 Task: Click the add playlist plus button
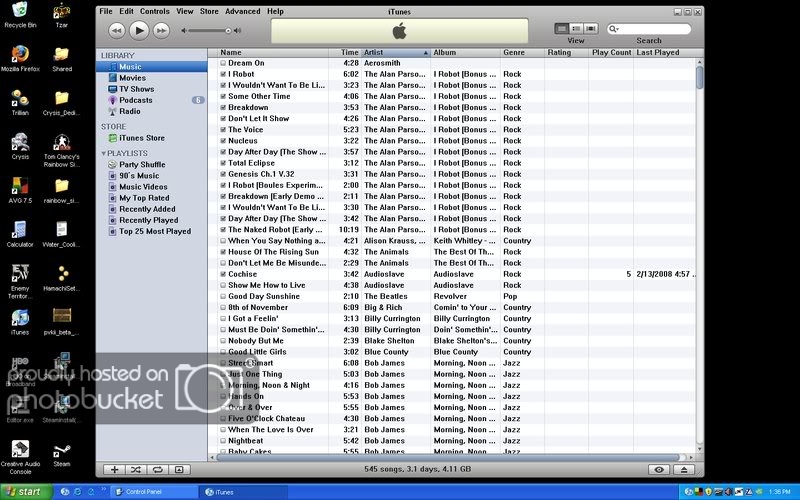click(114, 470)
